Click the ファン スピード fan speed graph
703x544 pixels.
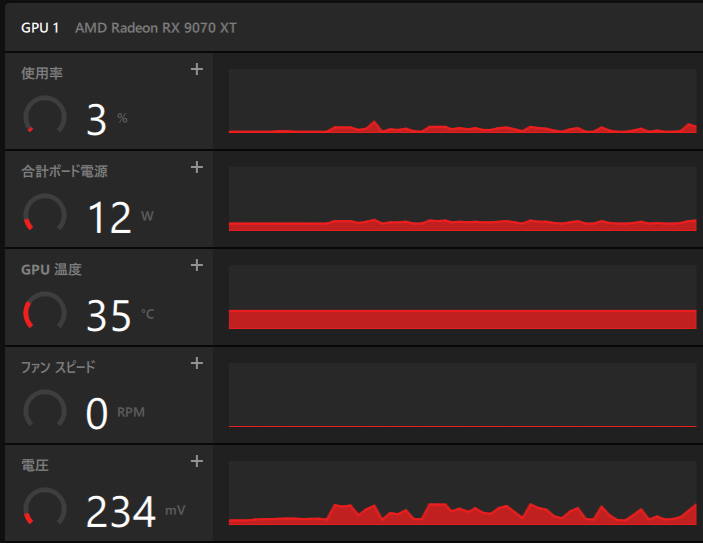click(x=462, y=395)
